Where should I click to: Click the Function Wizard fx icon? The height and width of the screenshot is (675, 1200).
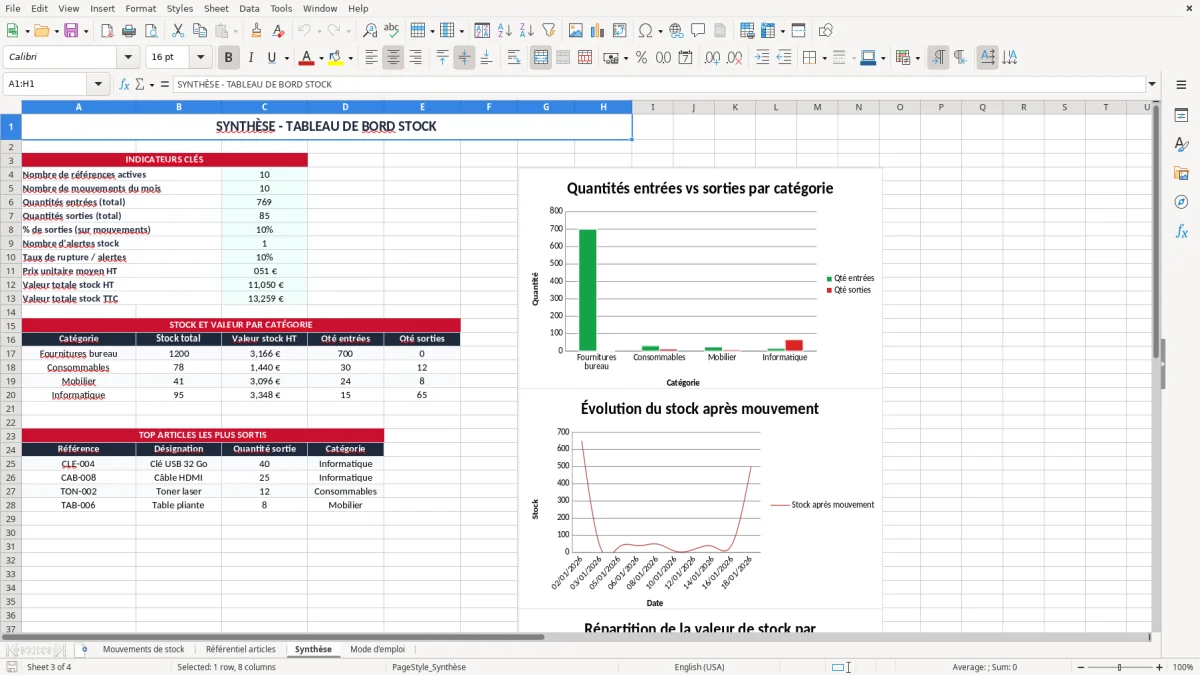pyautogui.click(x=124, y=84)
